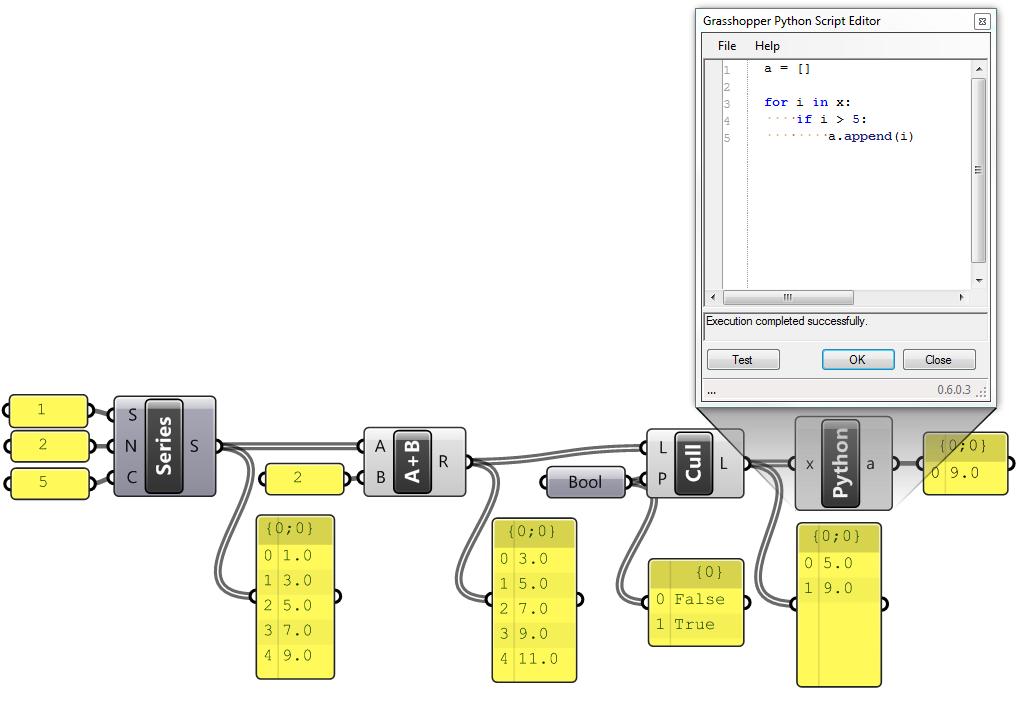Click the L input of the Cull component
1024x701 pixels.
pos(663,448)
